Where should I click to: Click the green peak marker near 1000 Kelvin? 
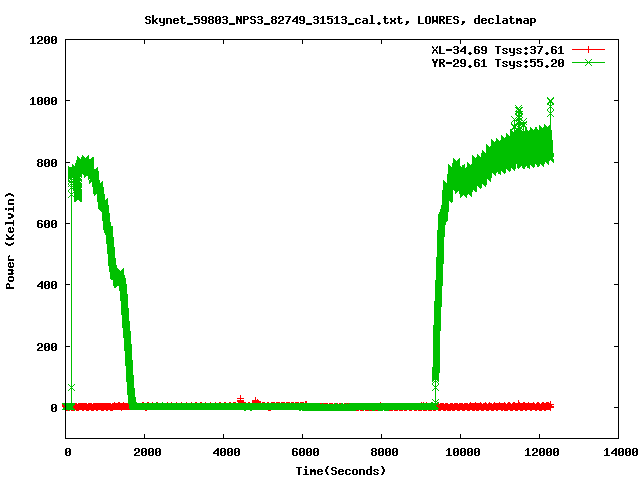click(x=550, y=101)
